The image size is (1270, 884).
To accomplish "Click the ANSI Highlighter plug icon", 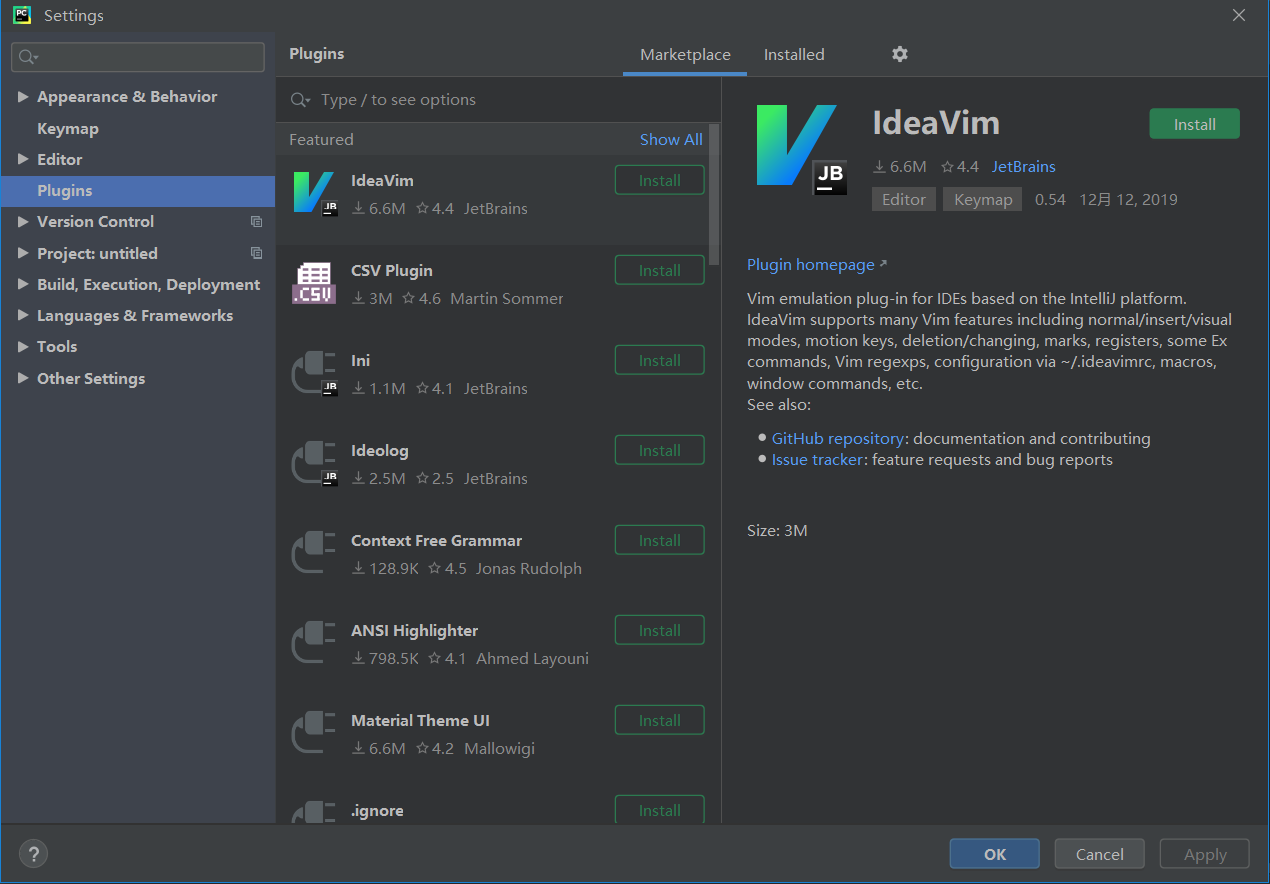I will 314,643.
